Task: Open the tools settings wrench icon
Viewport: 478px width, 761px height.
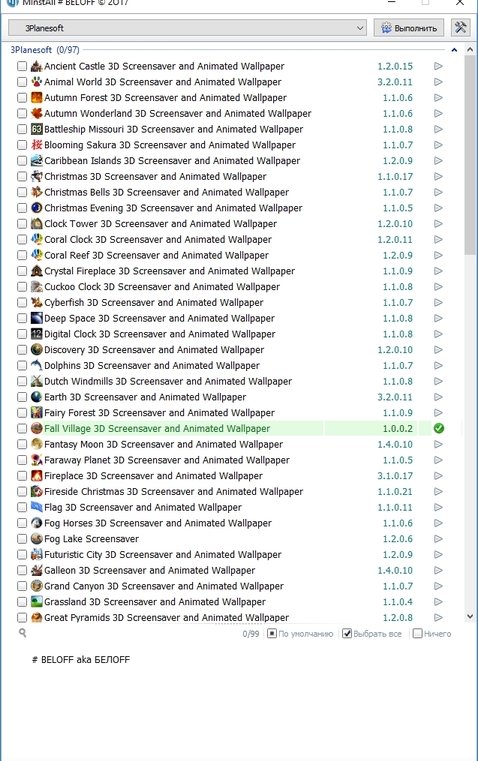Action: click(x=460, y=28)
